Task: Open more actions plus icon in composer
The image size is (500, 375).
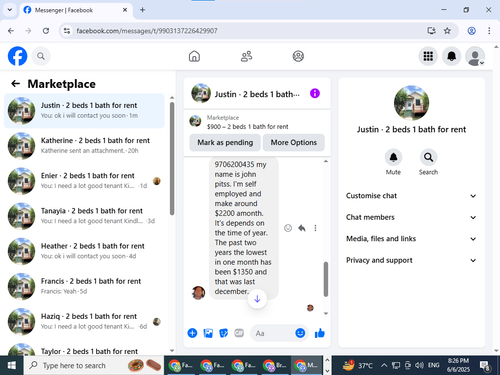Action: [x=192, y=333]
